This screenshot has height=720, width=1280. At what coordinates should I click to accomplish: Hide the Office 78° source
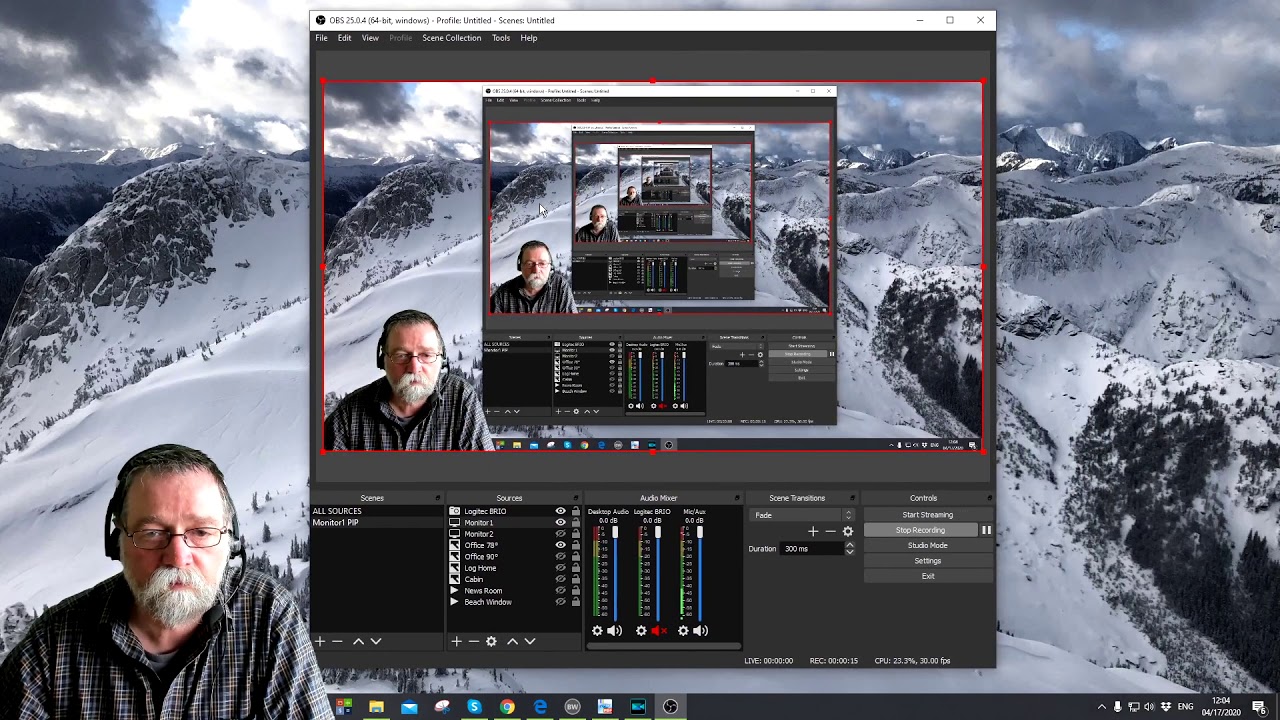[x=560, y=545]
